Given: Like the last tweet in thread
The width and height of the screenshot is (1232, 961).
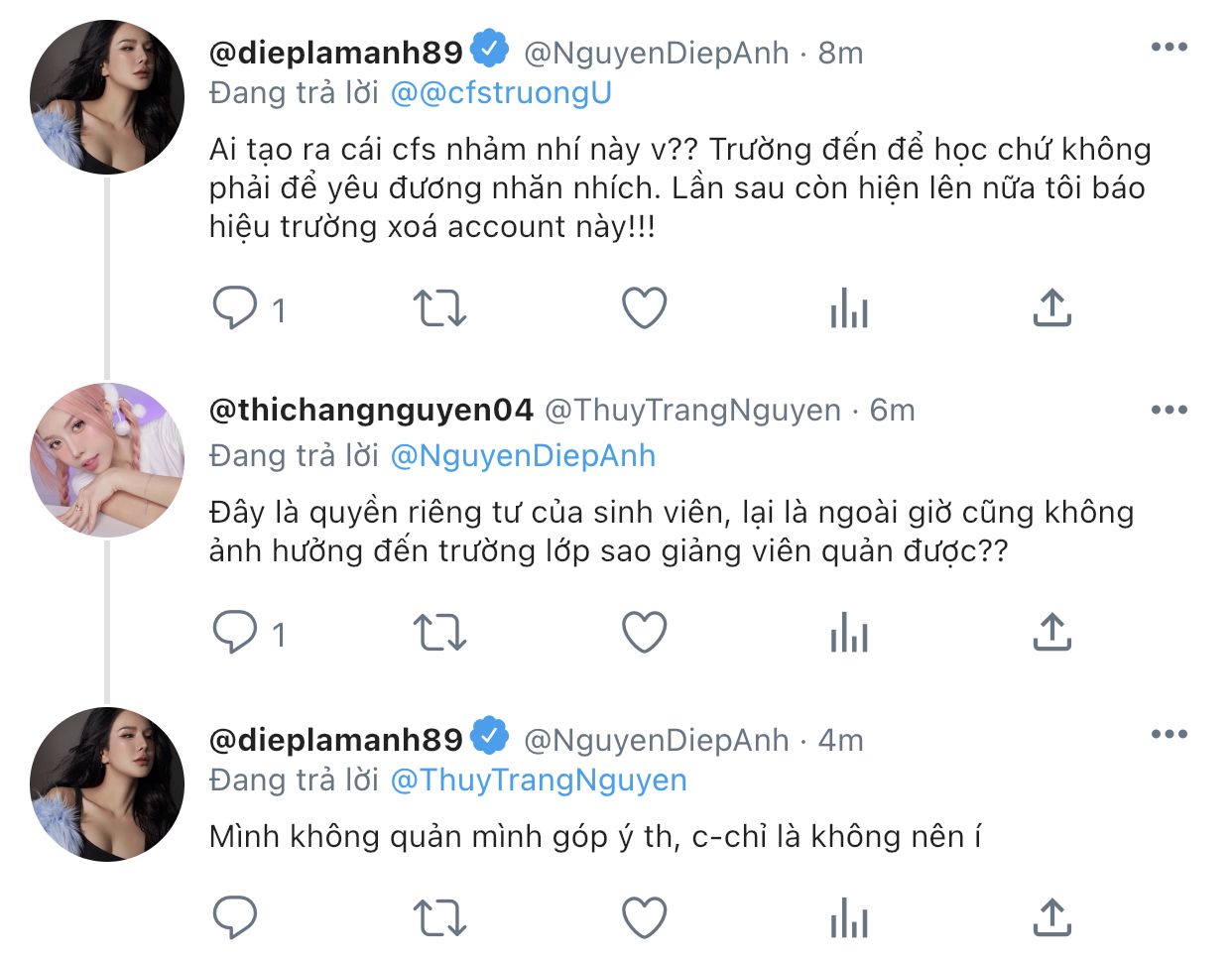Looking at the screenshot, I should 644,917.
